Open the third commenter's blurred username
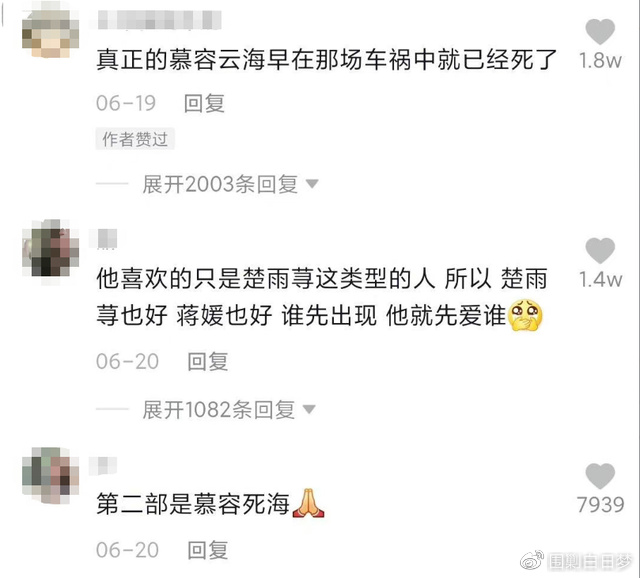The image size is (640, 578). pos(102,466)
